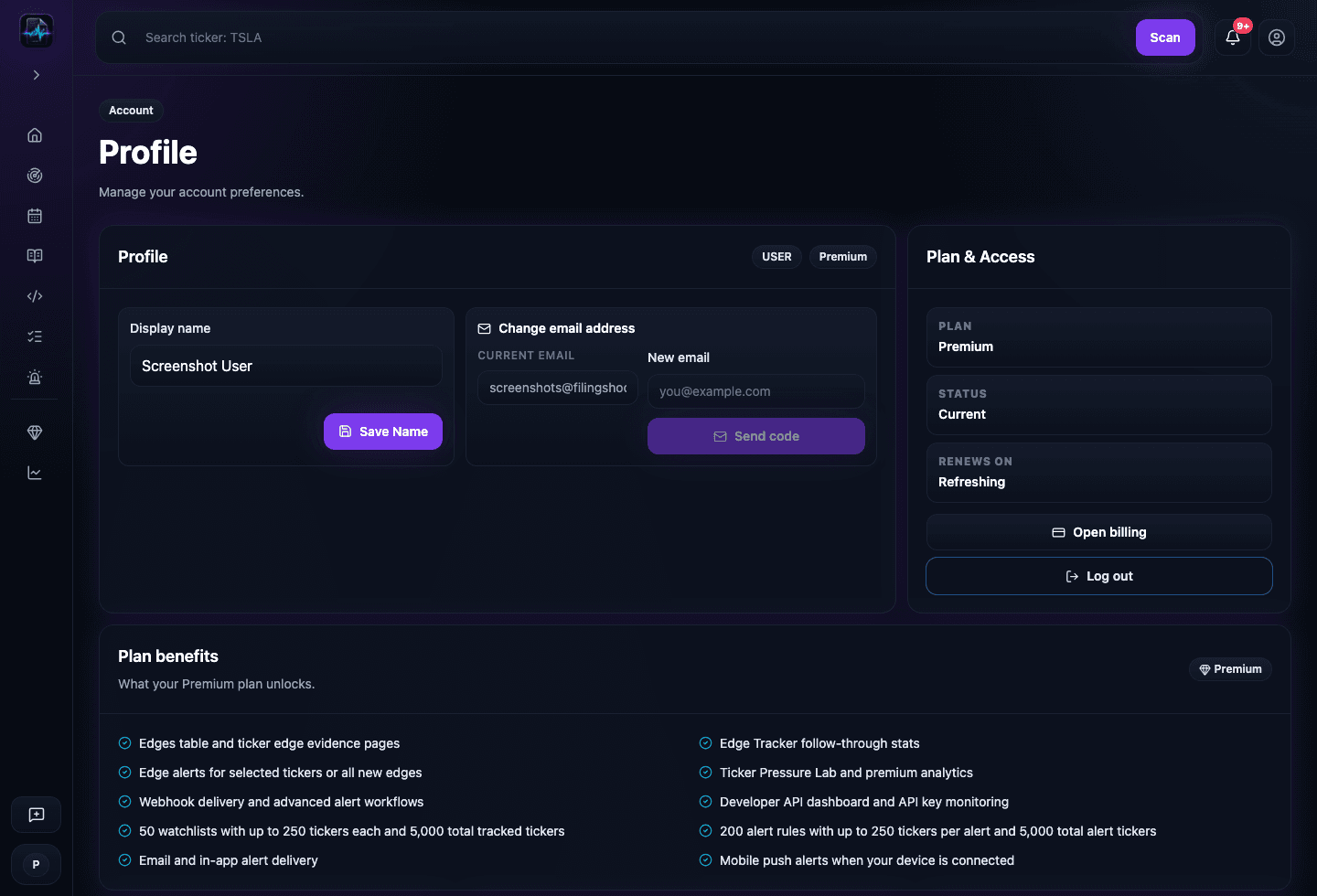The image size is (1317, 896).
Task: Click the Account breadcrumb badge
Action: click(131, 111)
